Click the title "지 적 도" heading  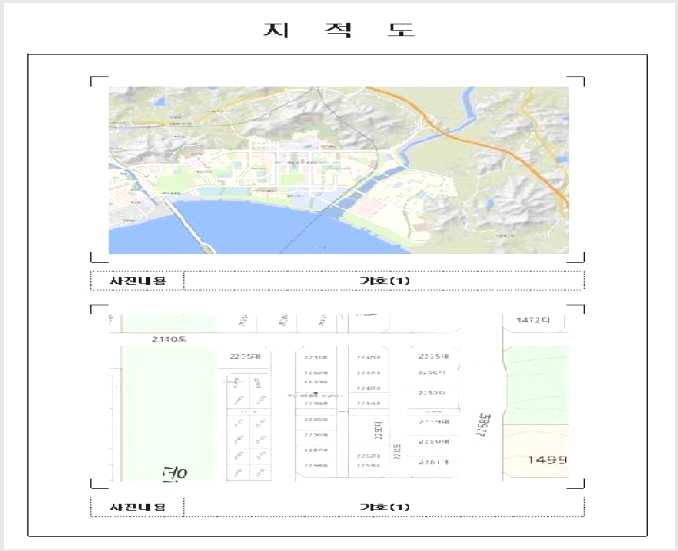tap(339, 29)
